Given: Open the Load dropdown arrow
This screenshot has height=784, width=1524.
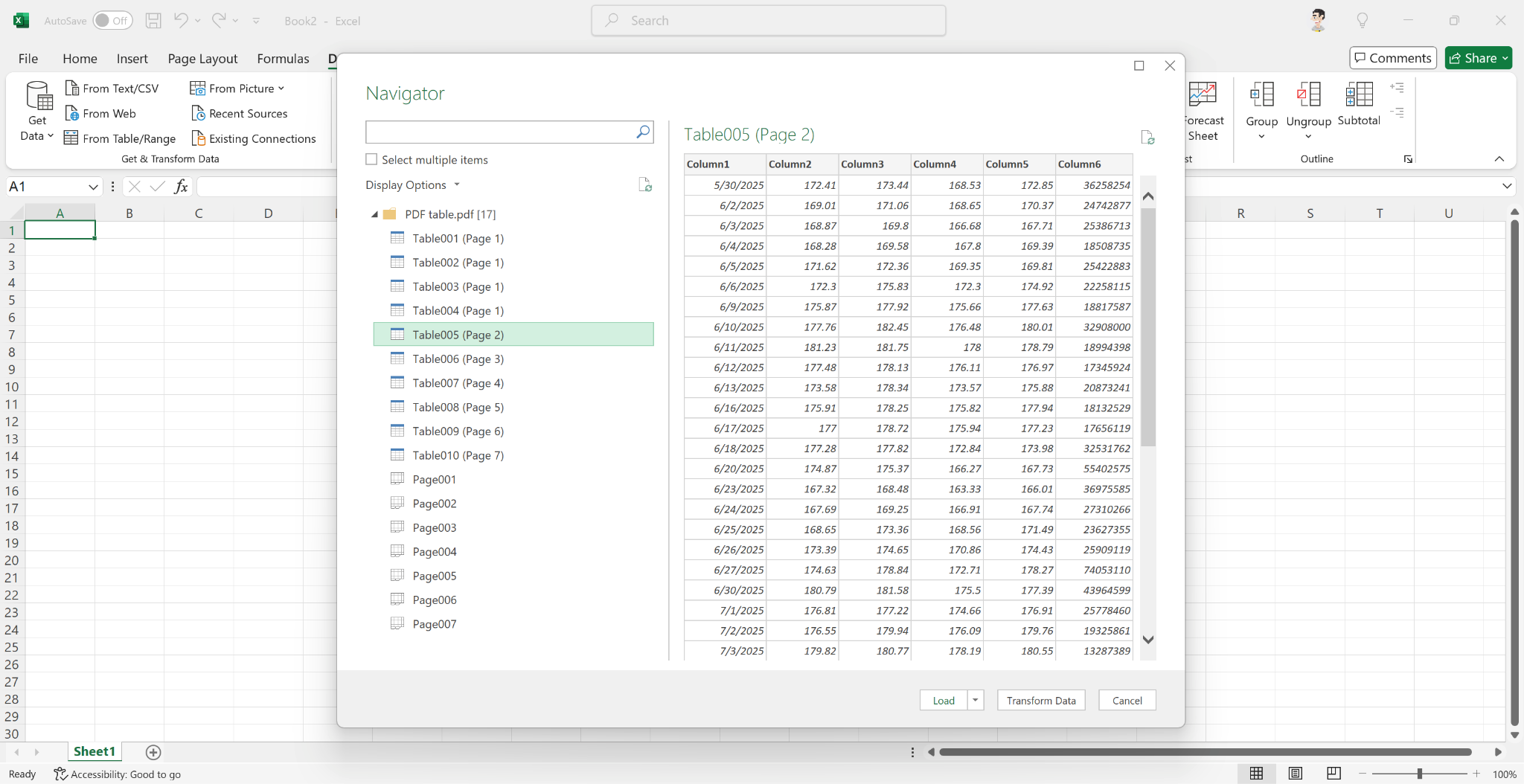Looking at the screenshot, I should click(x=976, y=701).
